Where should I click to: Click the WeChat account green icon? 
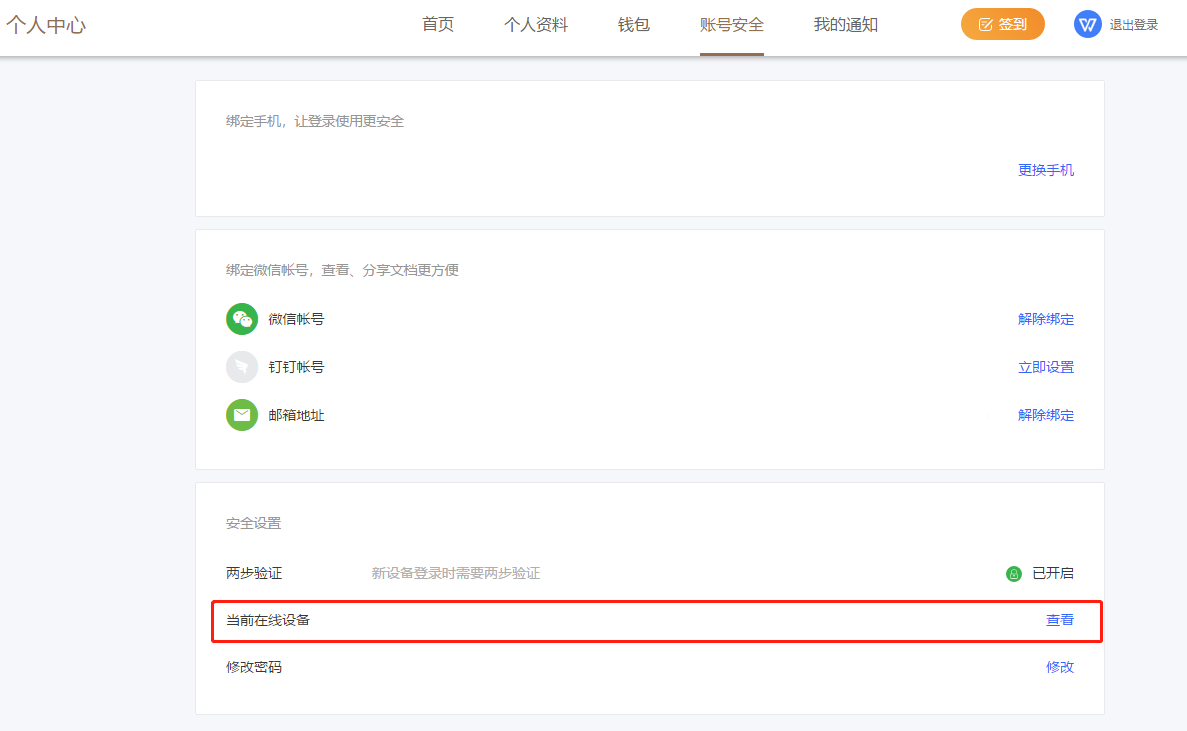click(242, 319)
